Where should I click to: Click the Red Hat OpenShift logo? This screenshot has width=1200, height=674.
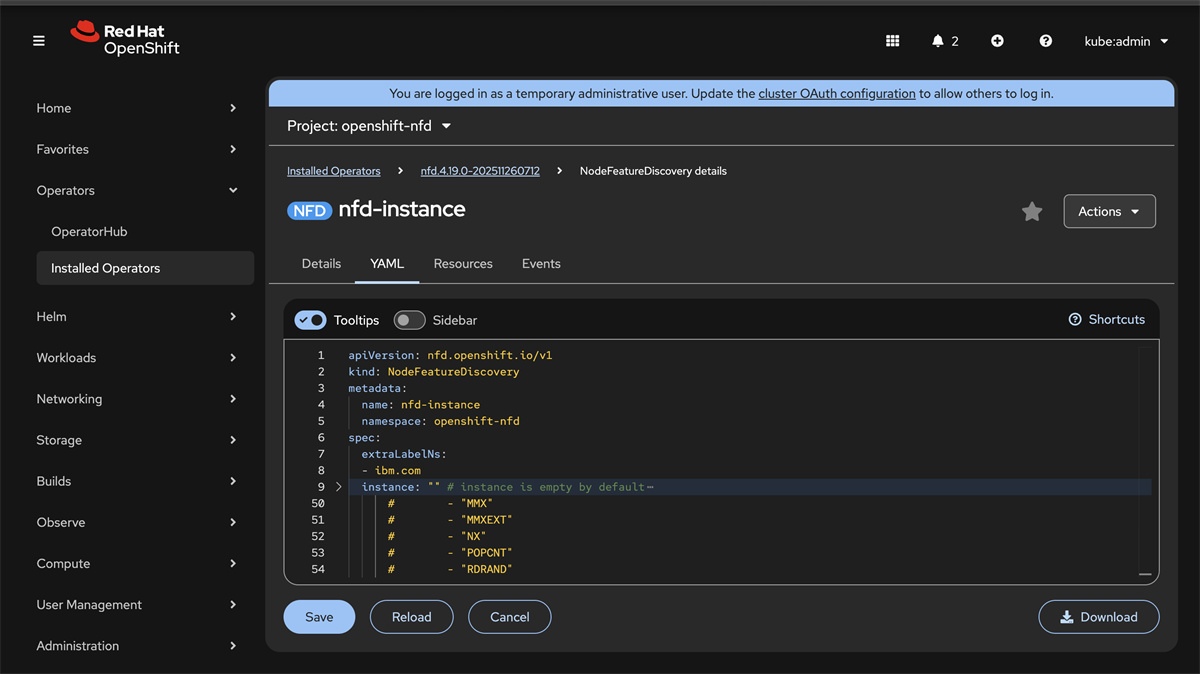click(125, 39)
